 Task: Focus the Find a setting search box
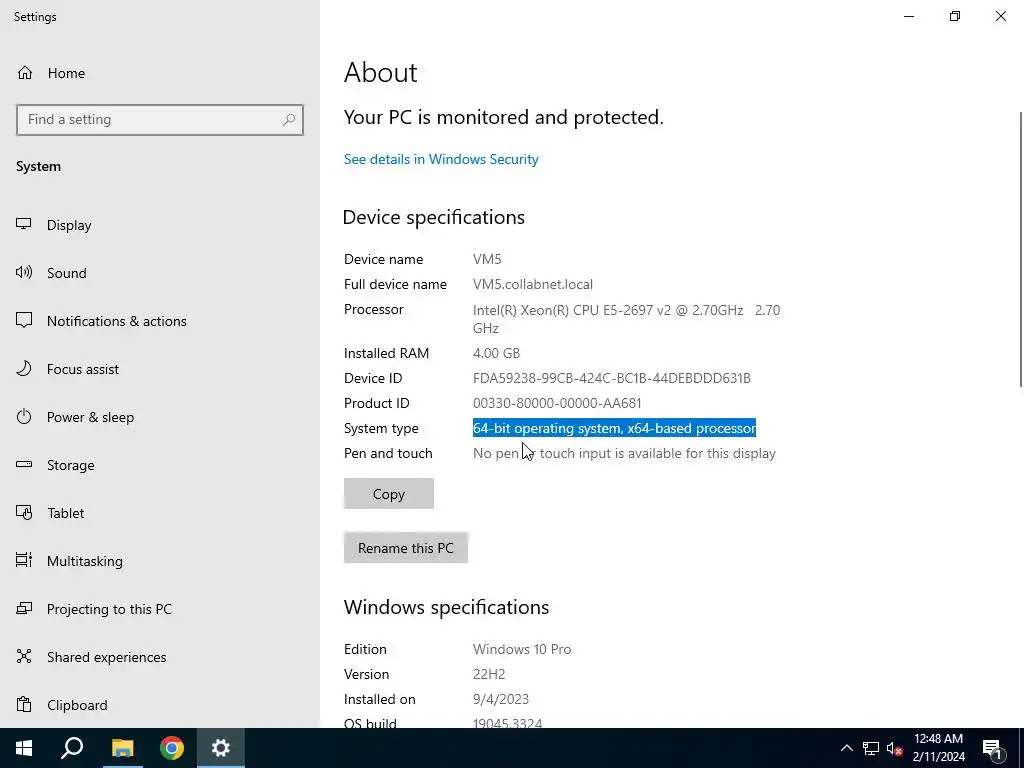click(x=159, y=120)
